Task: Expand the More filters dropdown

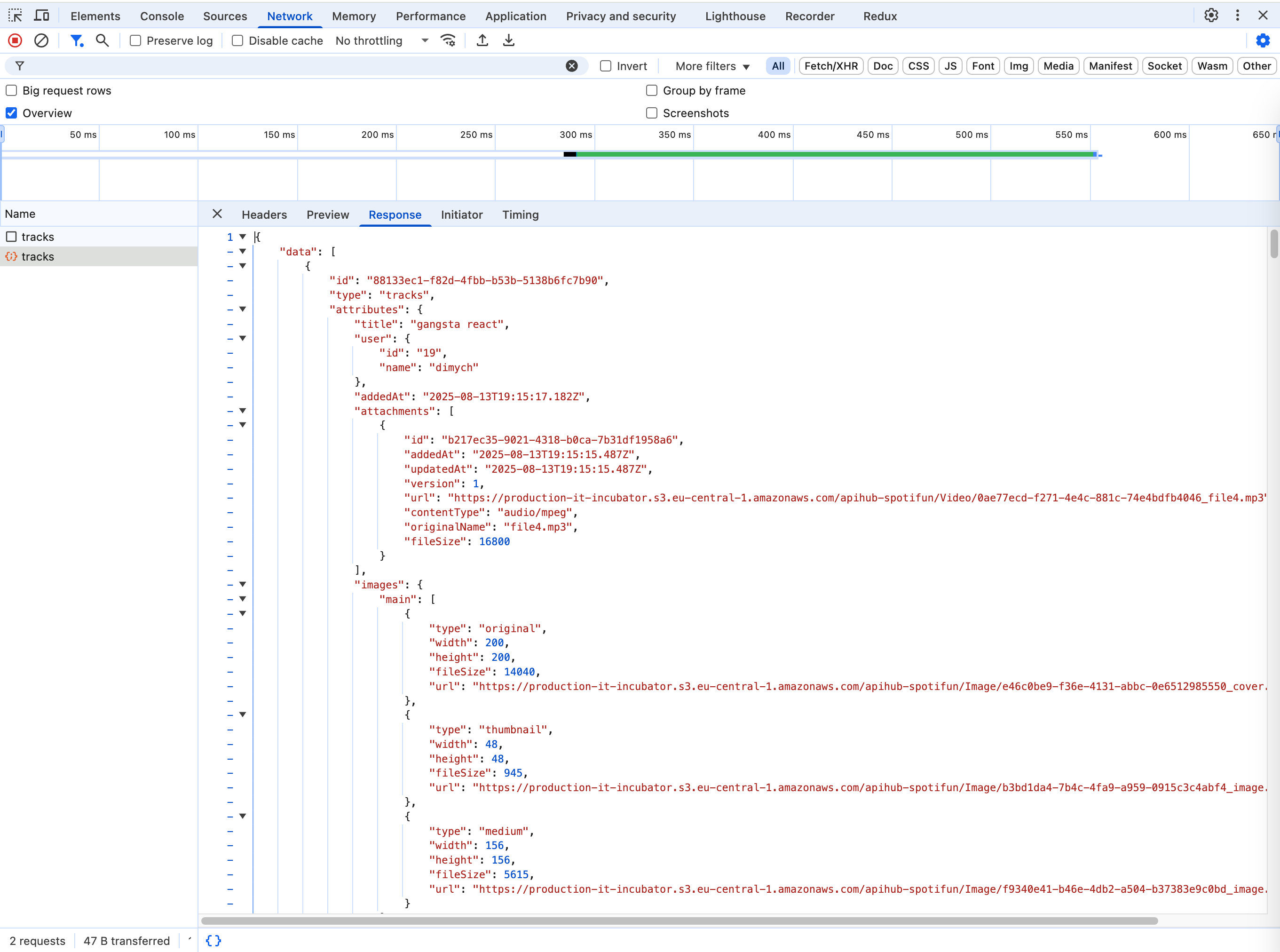Action: (x=712, y=66)
